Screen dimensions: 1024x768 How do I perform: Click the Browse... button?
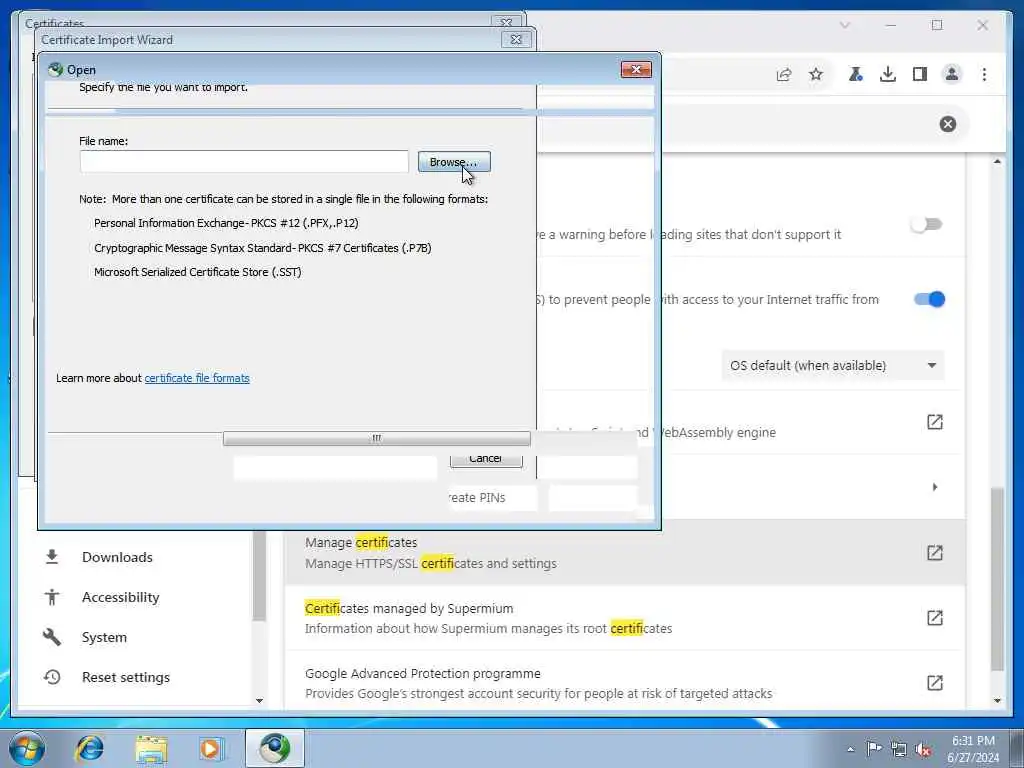pos(454,162)
